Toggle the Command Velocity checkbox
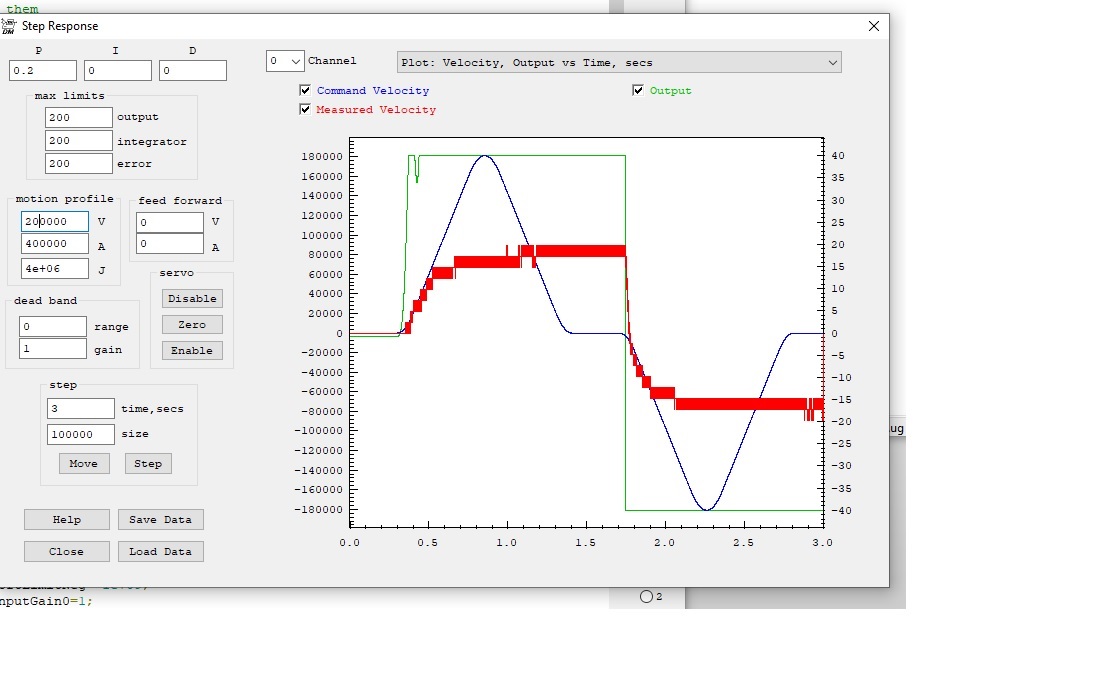The height and width of the screenshot is (700, 1100). (x=305, y=91)
